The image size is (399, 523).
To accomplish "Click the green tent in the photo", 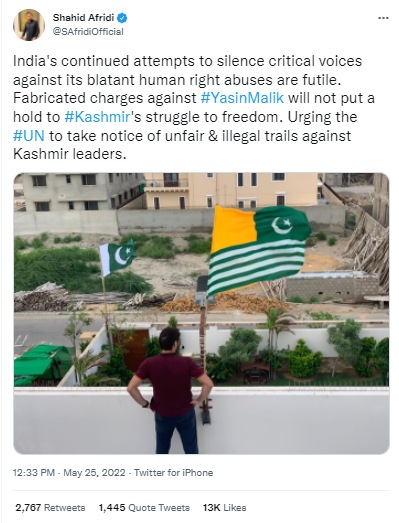I will tap(43, 365).
